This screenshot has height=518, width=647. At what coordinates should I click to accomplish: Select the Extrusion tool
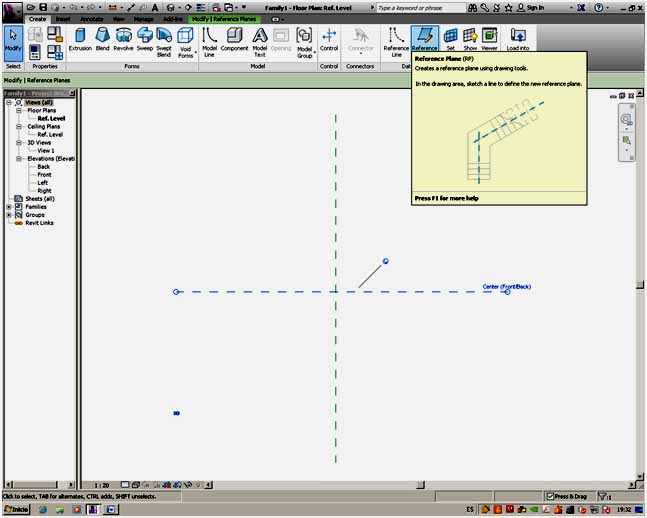tap(79, 39)
